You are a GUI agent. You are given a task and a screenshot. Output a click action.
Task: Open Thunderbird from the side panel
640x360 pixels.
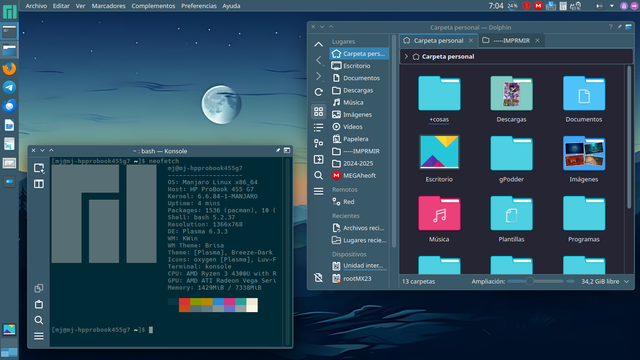(x=9, y=106)
